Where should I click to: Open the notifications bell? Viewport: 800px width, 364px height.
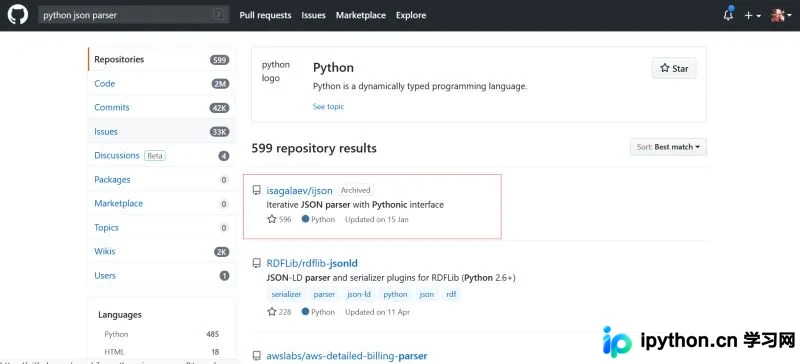pos(728,15)
